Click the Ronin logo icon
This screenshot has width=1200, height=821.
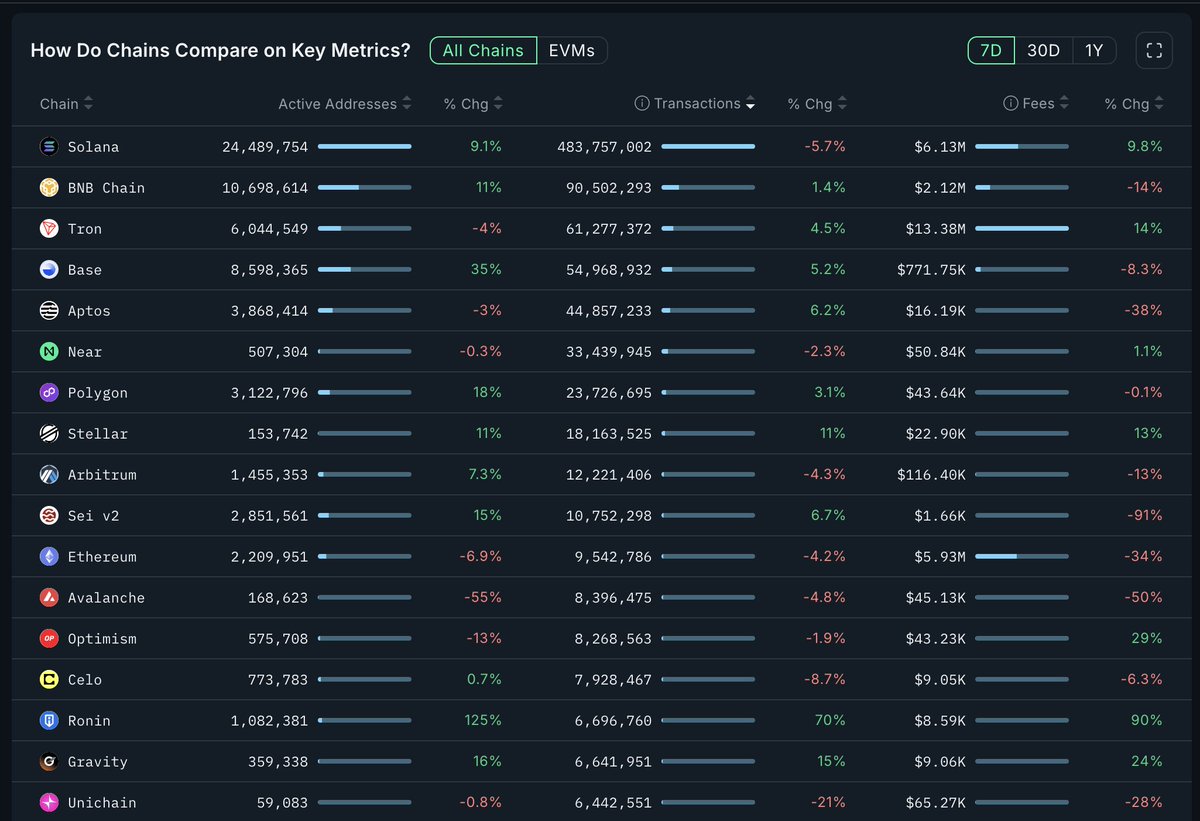49,720
